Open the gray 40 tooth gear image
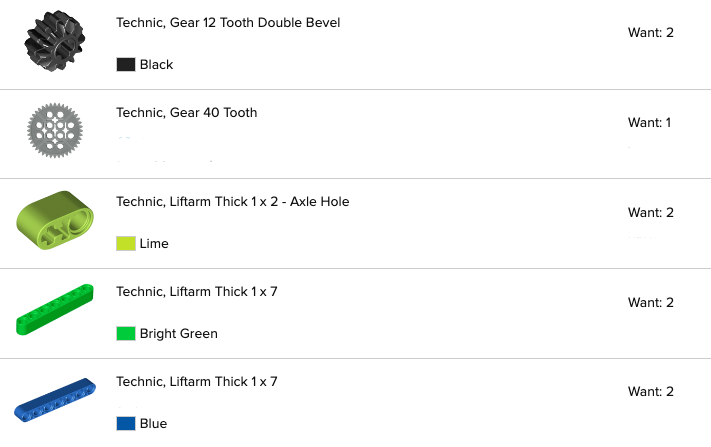711x447 pixels. pyautogui.click(x=55, y=130)
